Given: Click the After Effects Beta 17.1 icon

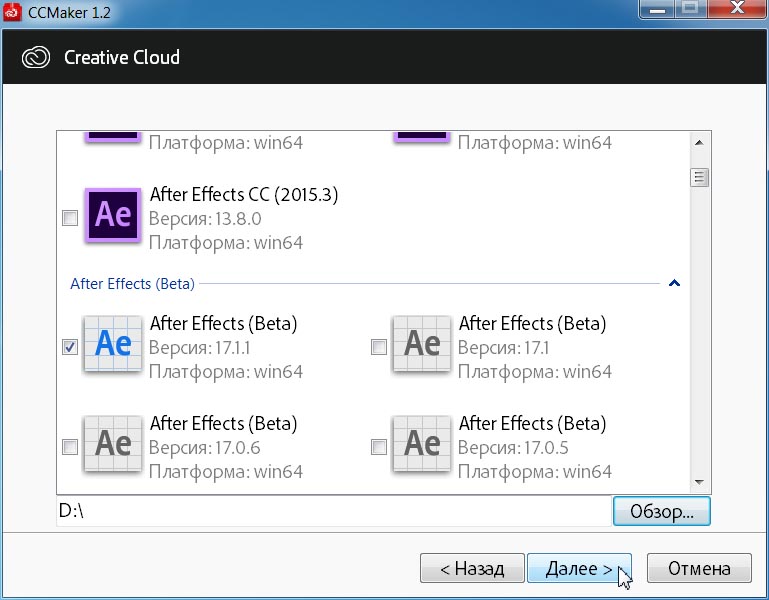Looking at the screenshot, I should tap(422, 344).
